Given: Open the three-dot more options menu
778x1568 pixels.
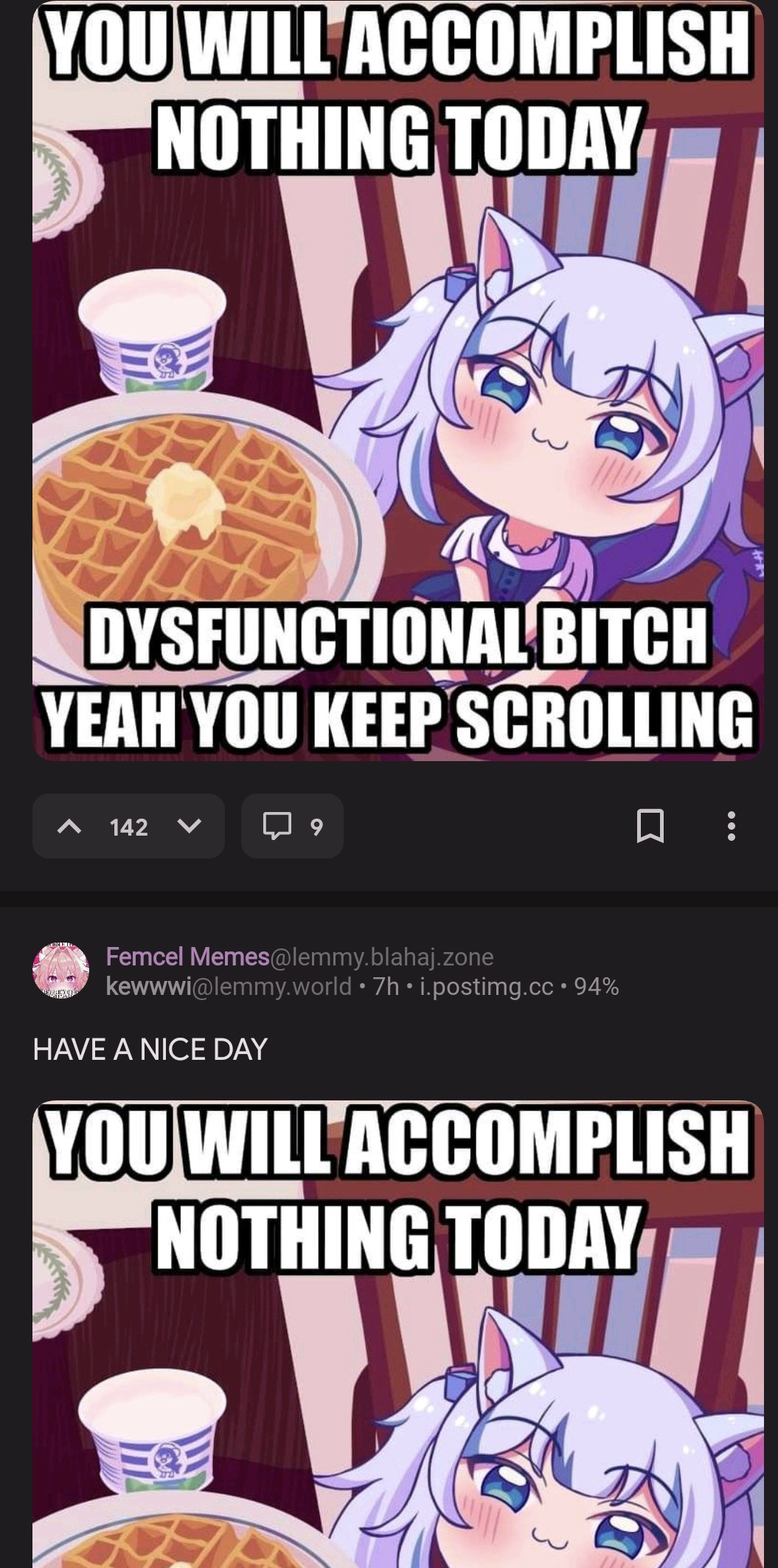Looking at the screenshot, I should [731, 826].
